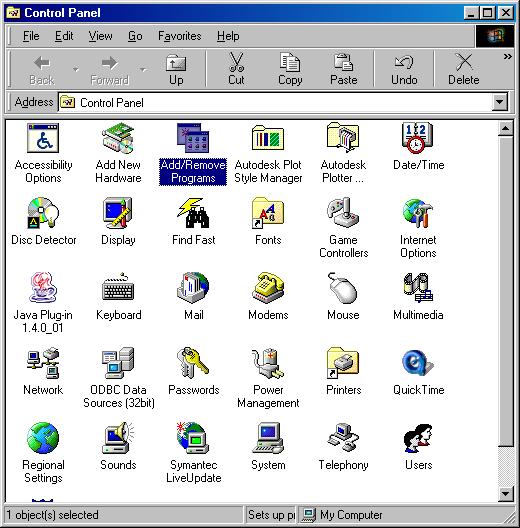Click the vertical scrollbar down arrow
The width and height of the screenshot is (520, 528).
tap(506, 494)
